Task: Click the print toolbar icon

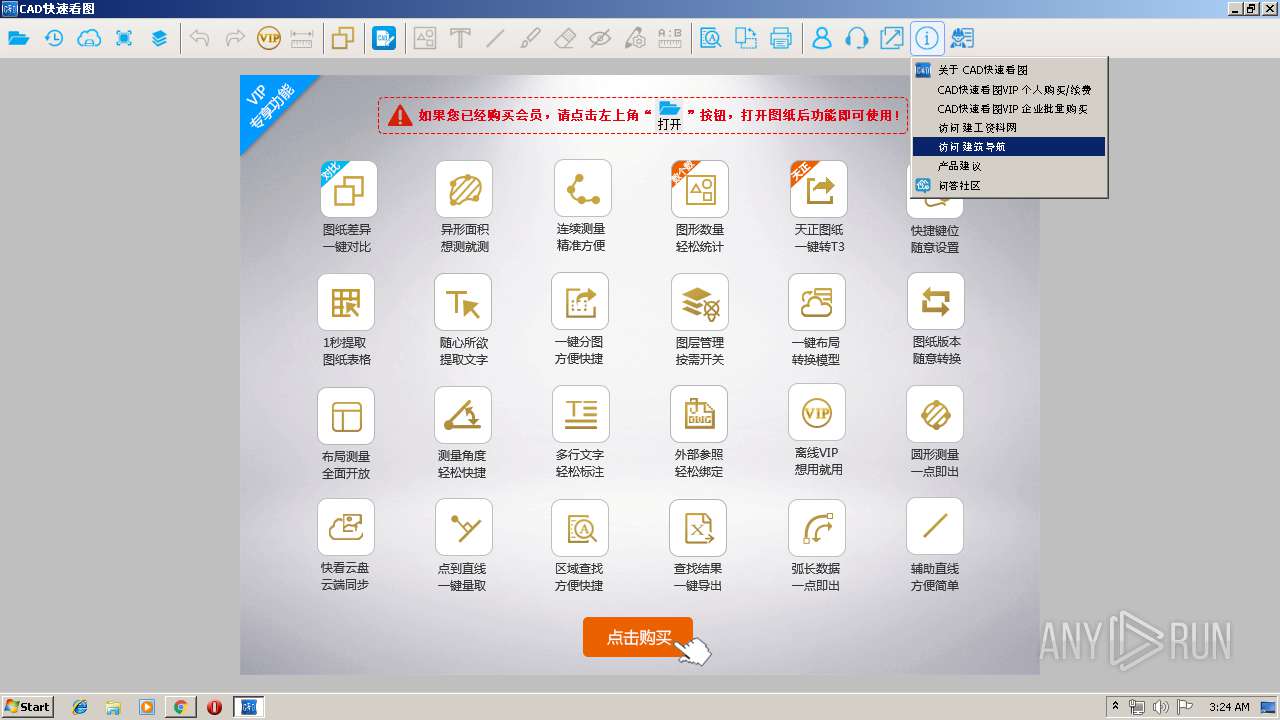Action: coord(781,39)
